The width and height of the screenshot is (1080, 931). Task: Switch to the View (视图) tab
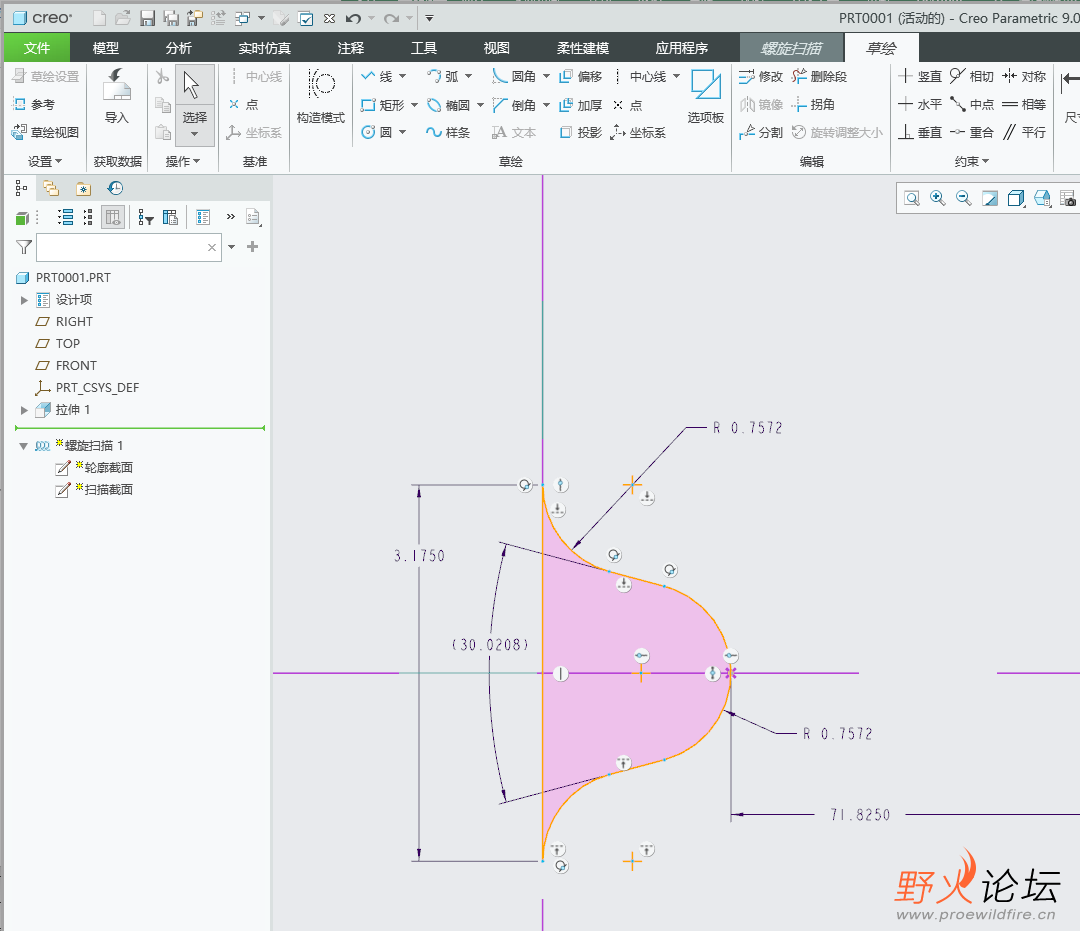coord(497,48)
